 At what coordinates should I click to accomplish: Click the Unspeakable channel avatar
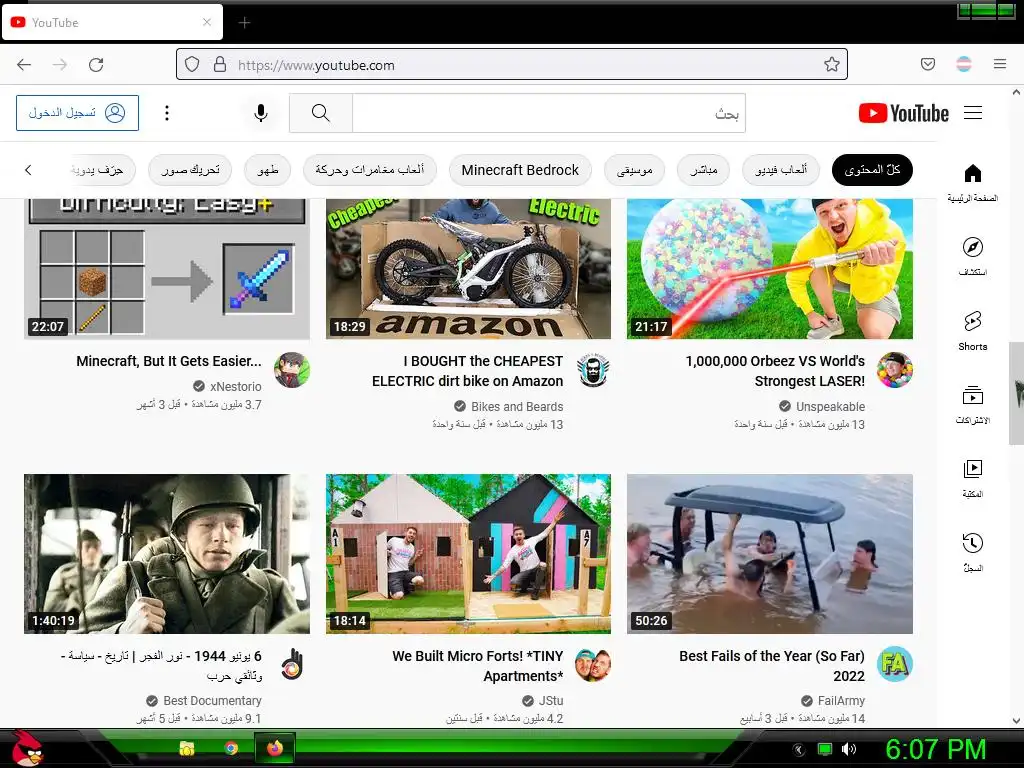pyautogui.click(x=895, y=370)
